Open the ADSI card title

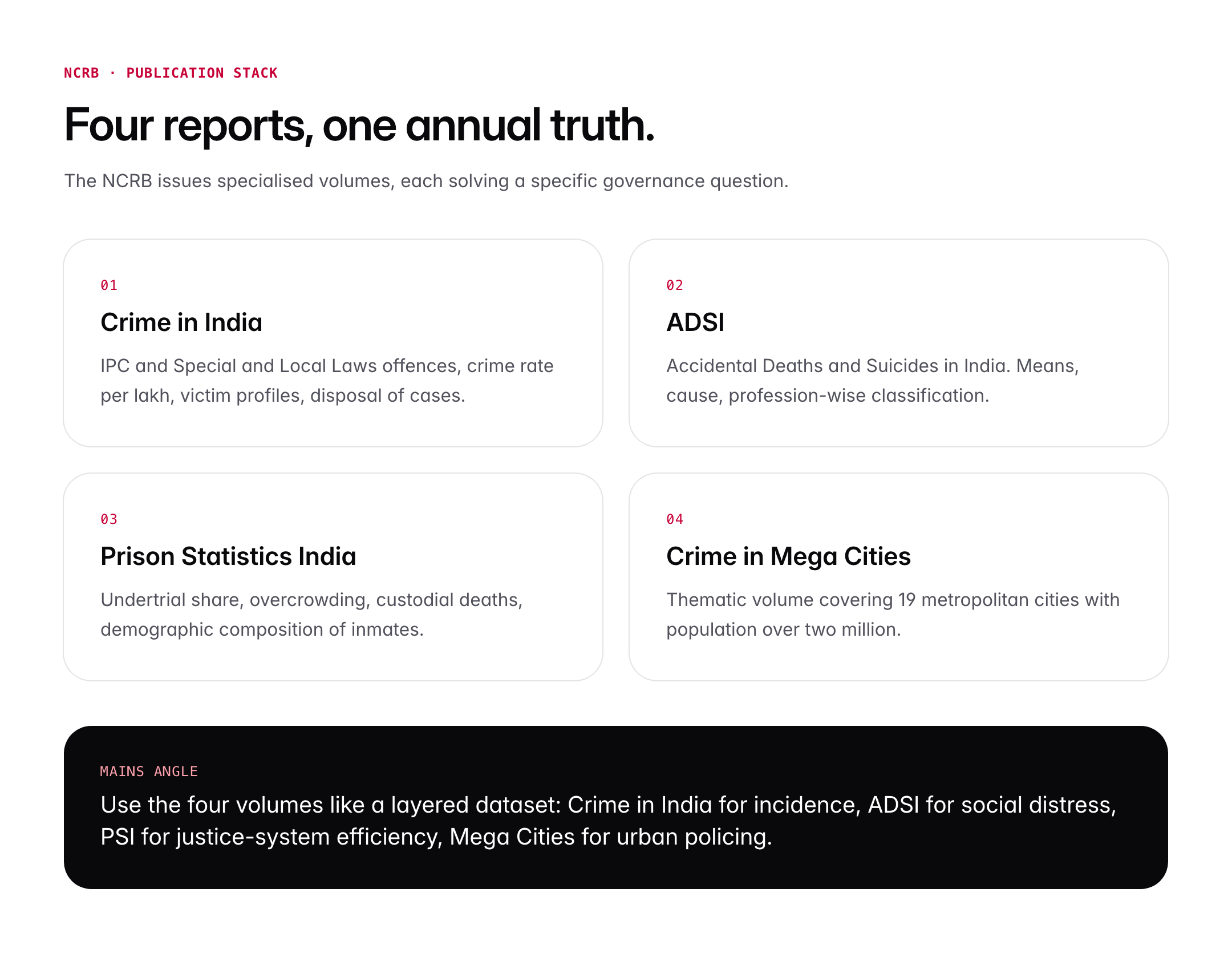coord(695,322)
